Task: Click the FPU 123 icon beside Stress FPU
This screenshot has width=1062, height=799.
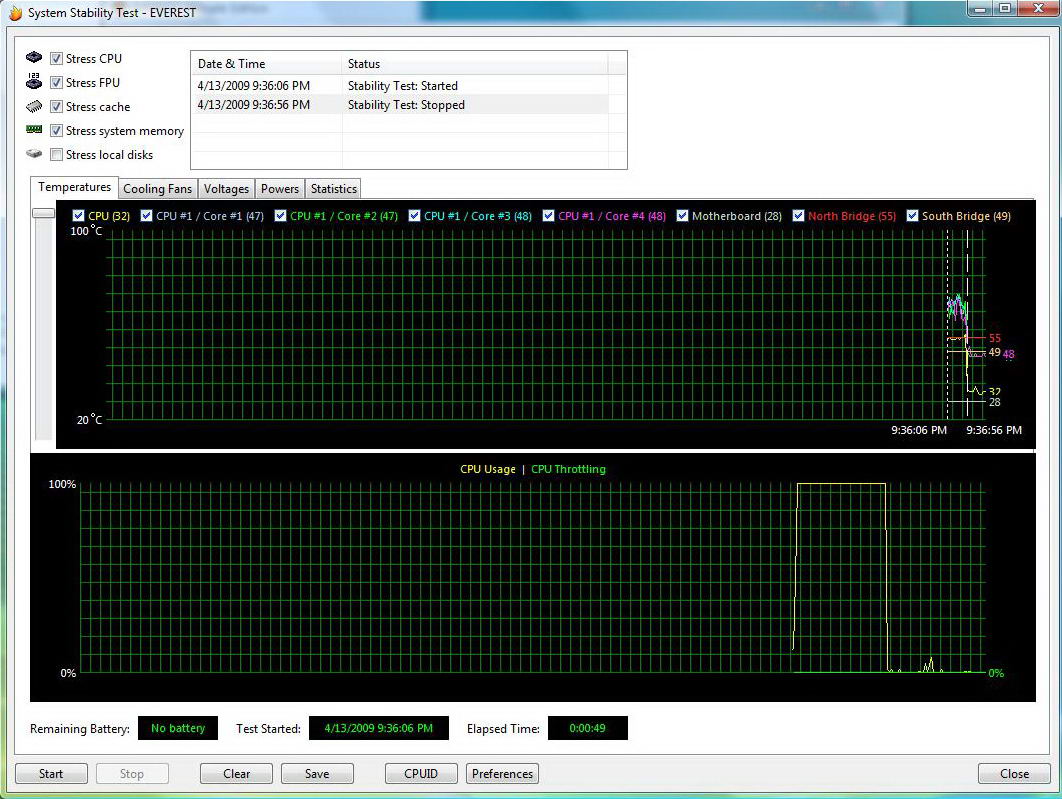Action: click(34, 81)
